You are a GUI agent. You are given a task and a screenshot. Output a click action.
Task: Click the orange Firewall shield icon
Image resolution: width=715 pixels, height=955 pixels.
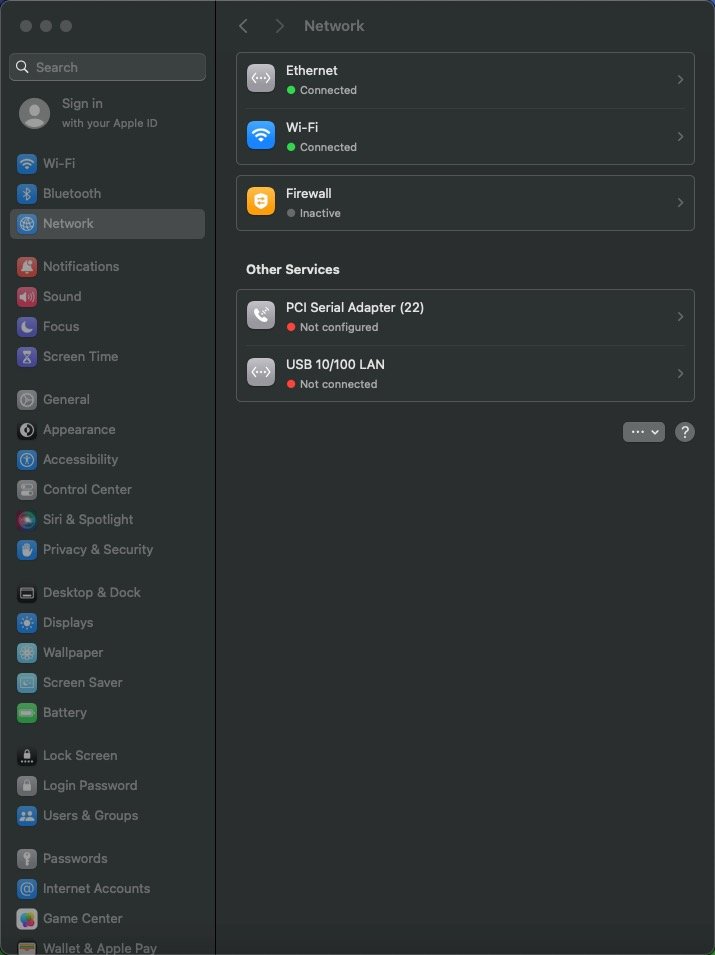261,202
